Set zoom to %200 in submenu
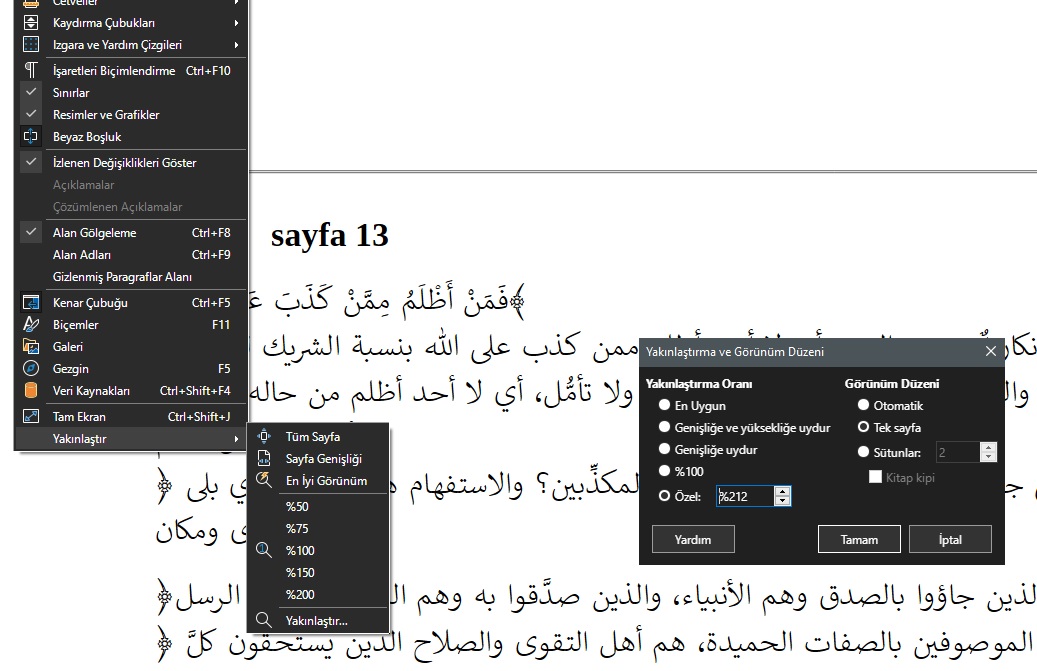Viewport: 1037px width, 671px height. tap(318, 594)
